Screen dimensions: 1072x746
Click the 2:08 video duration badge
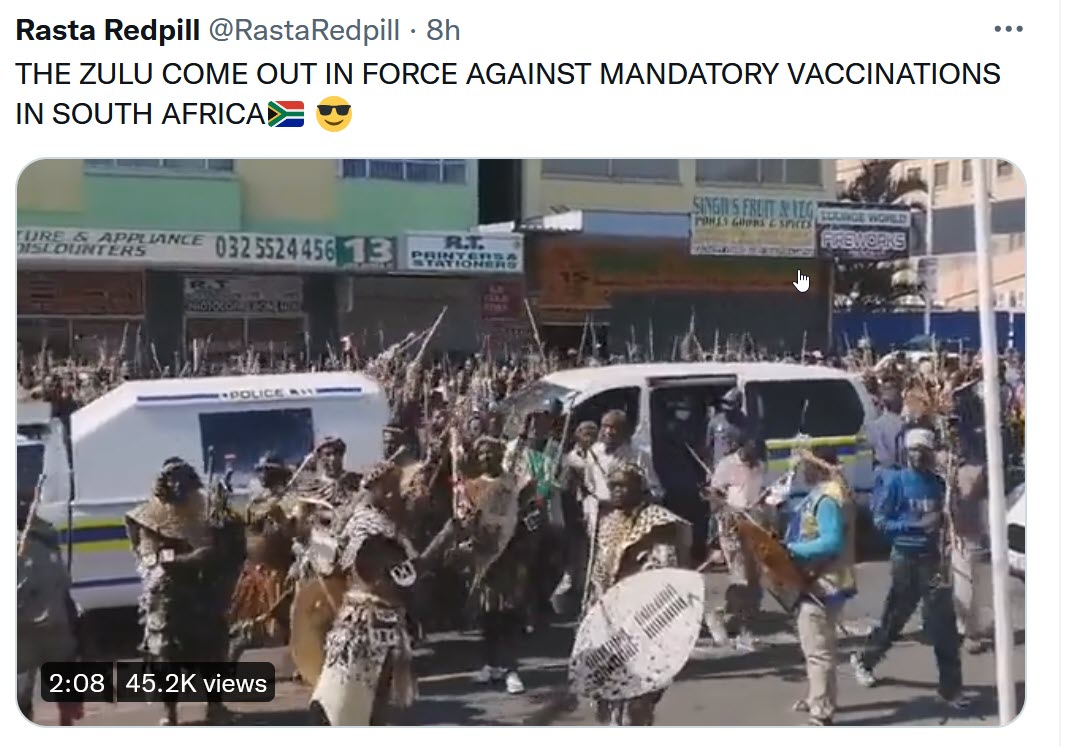(x=77, y=682)
